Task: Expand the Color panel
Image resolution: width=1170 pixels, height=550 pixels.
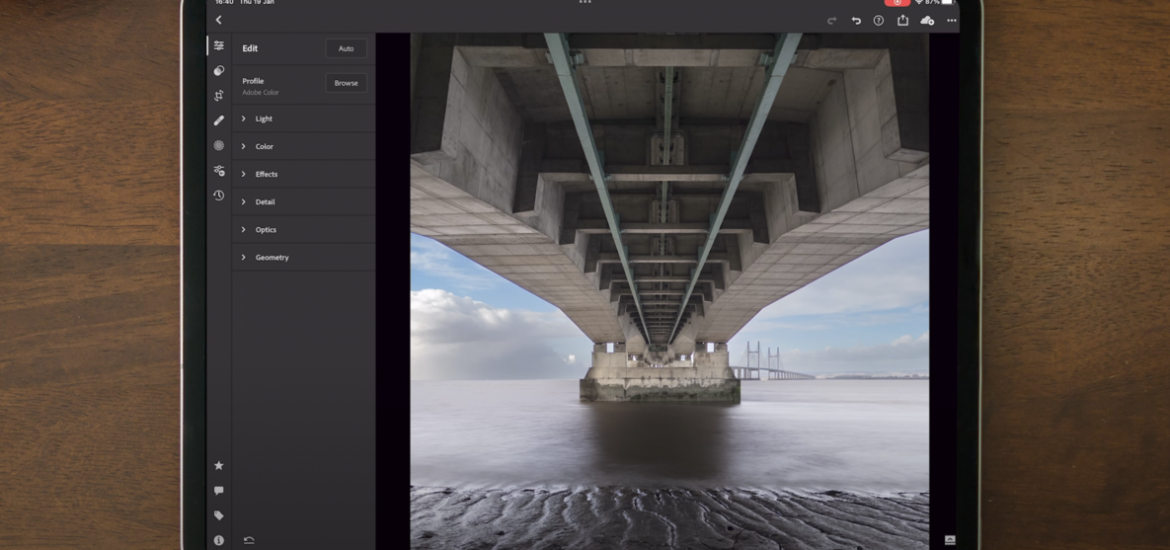Action: click(304, 146)
